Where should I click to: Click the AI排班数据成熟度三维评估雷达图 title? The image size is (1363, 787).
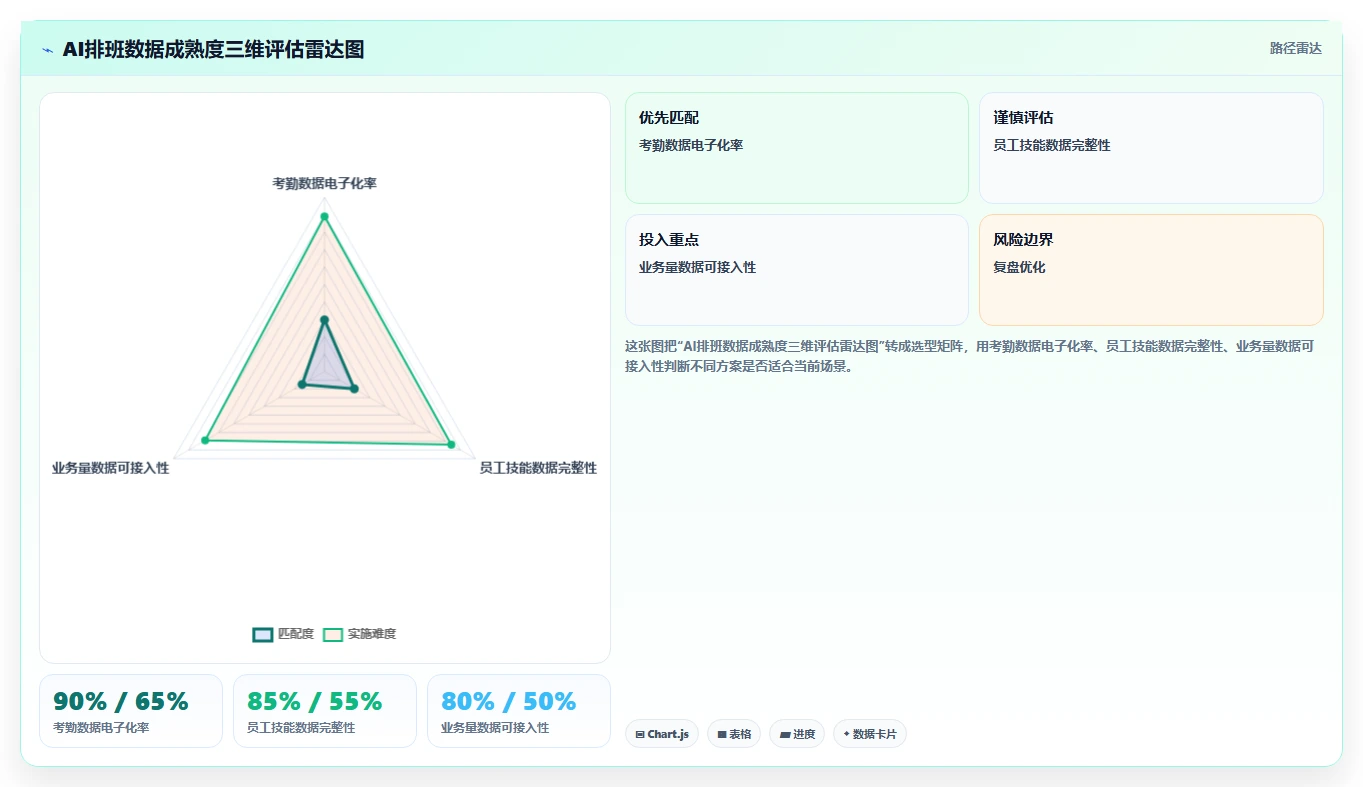click(x=213, y=50)
